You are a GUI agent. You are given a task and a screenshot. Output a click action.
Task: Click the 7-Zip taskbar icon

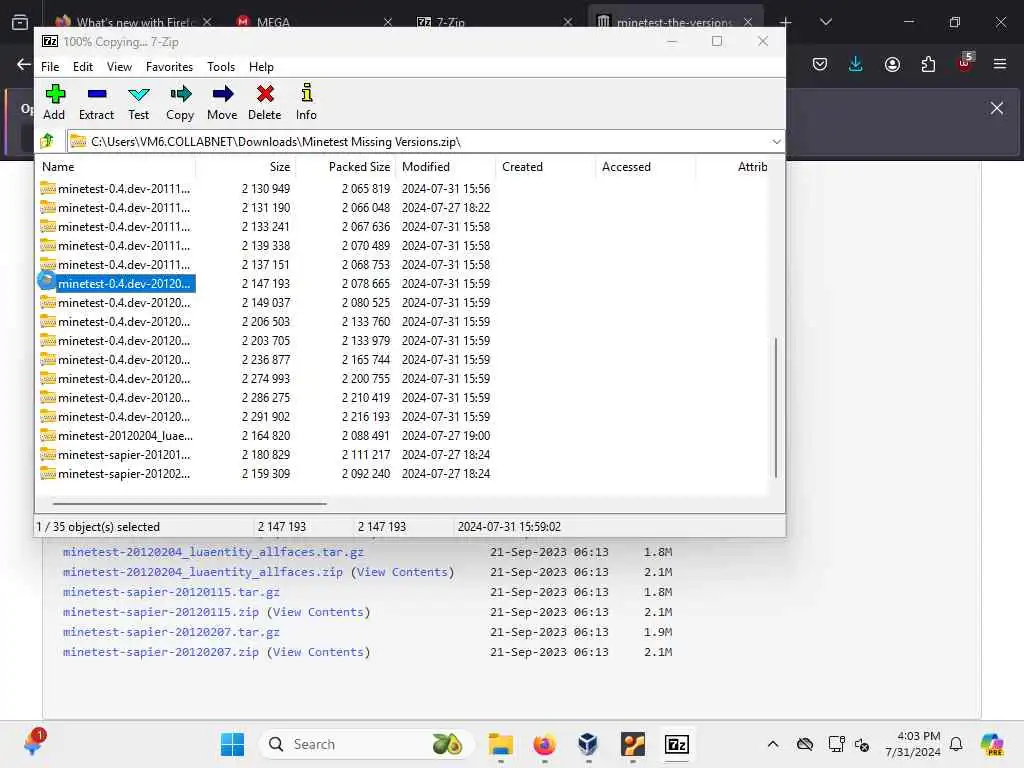pyautogui.click(x=677, y=744)
